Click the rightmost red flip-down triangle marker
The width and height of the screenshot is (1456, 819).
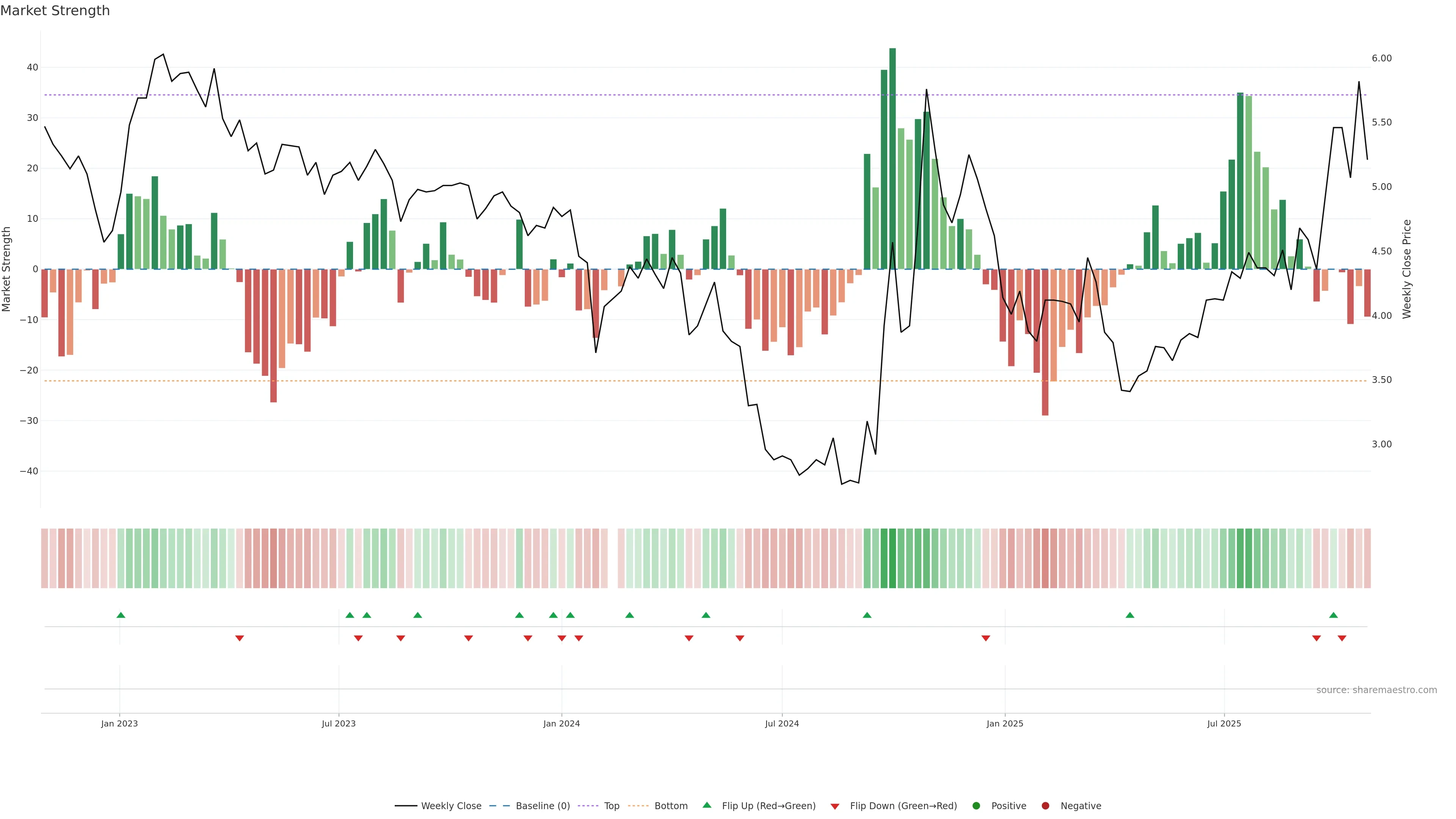point(1342,638)
